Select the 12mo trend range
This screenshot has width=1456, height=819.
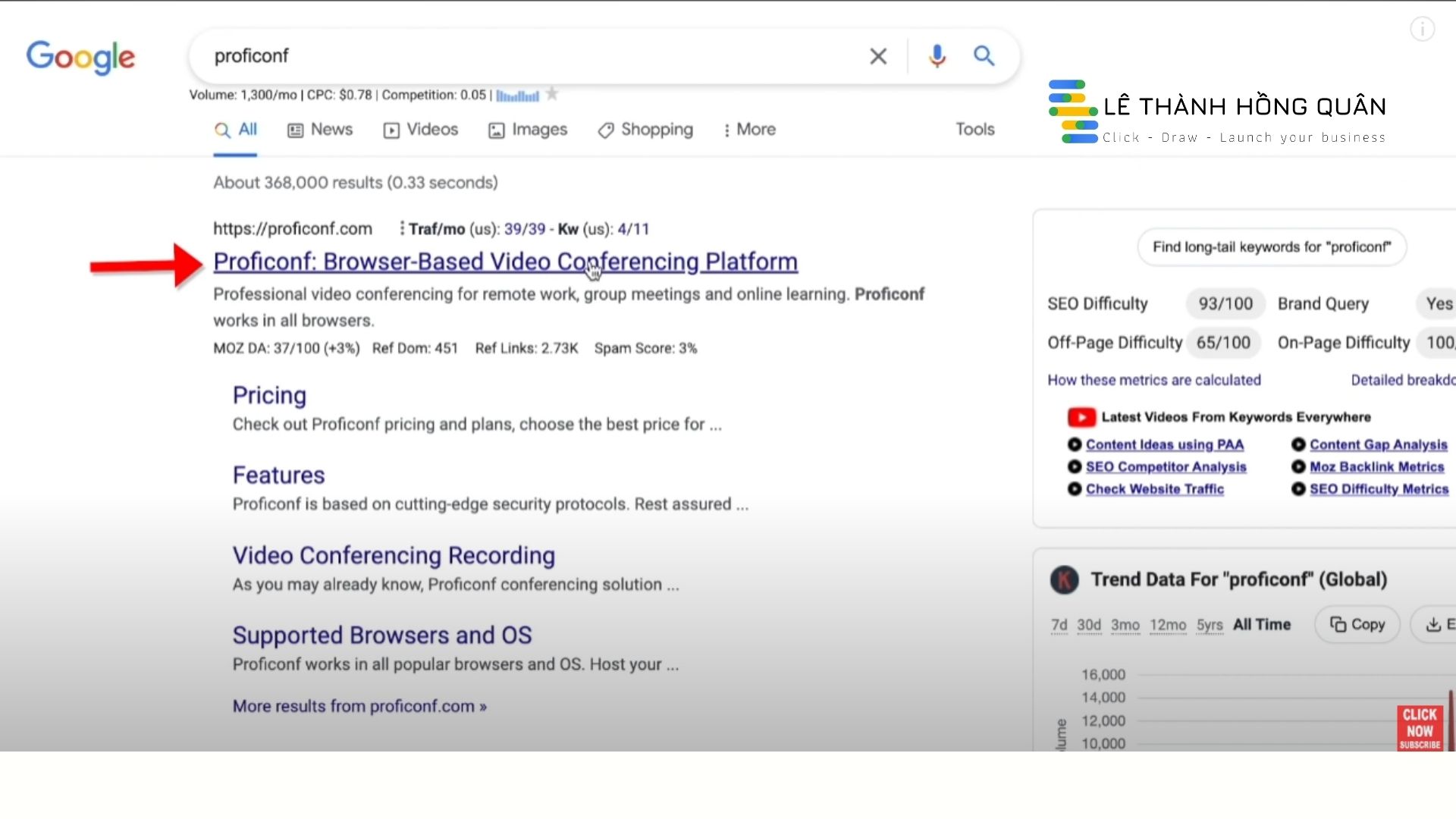tap(1167, 625)
